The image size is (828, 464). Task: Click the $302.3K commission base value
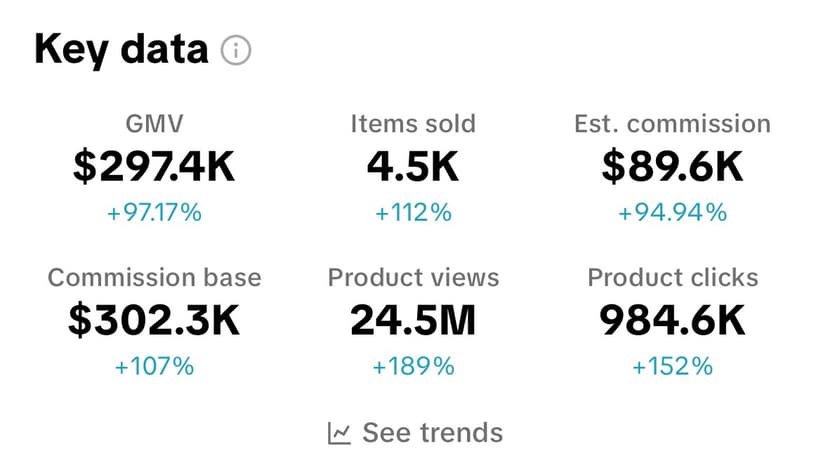[x=154, y=321]
